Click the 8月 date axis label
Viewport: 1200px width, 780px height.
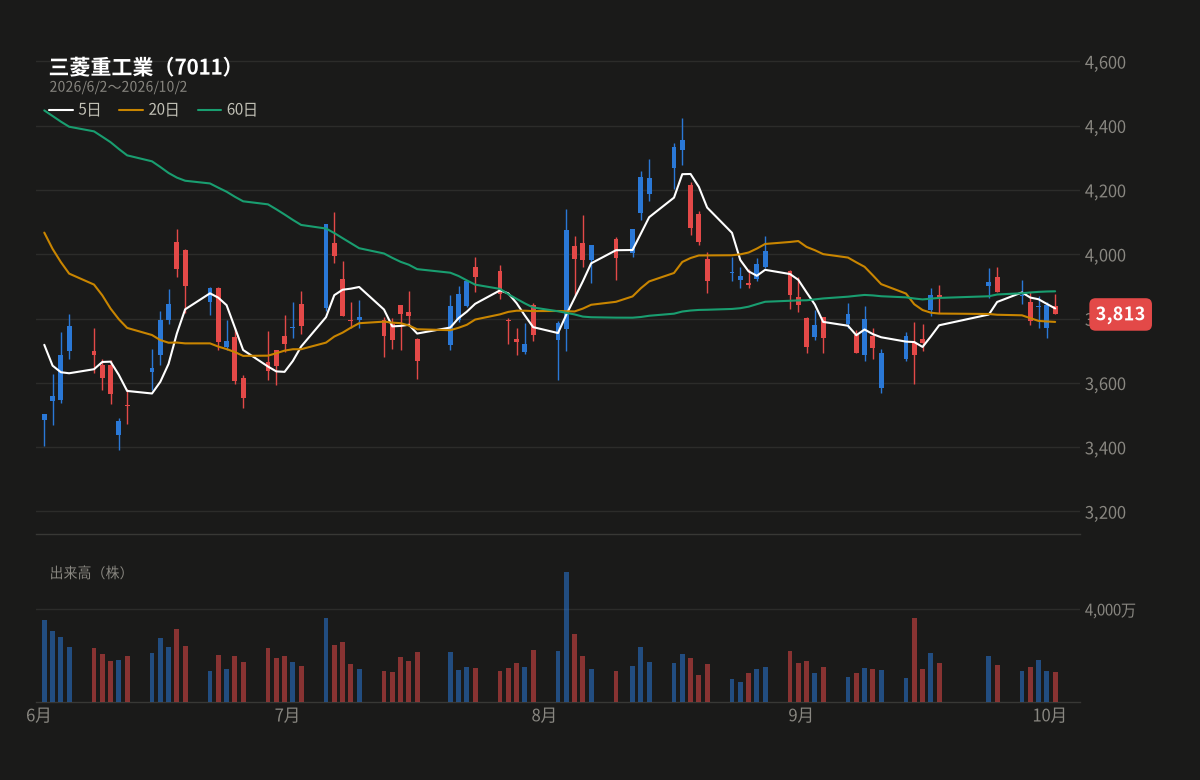(544, 715)
